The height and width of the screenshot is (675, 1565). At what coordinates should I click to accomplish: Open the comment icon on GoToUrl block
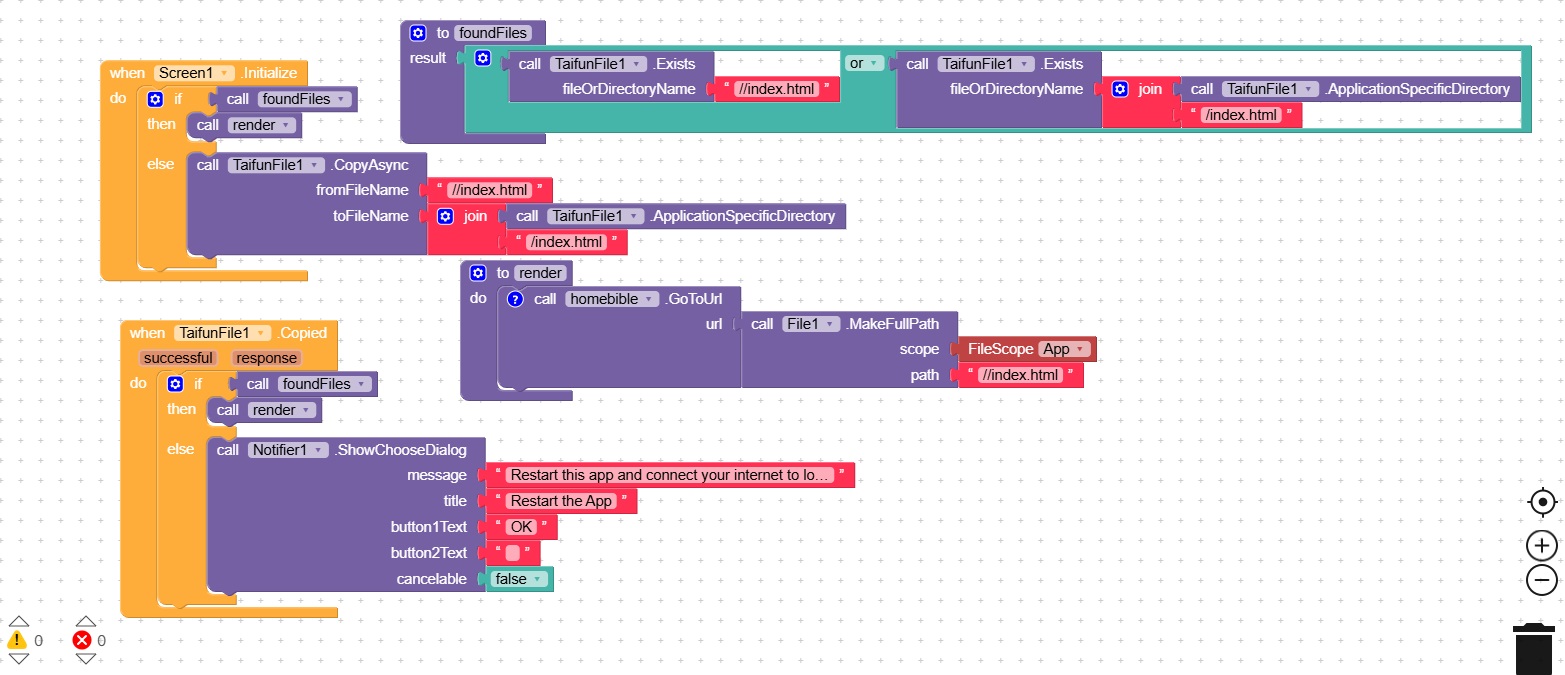(x=516, y=299)
